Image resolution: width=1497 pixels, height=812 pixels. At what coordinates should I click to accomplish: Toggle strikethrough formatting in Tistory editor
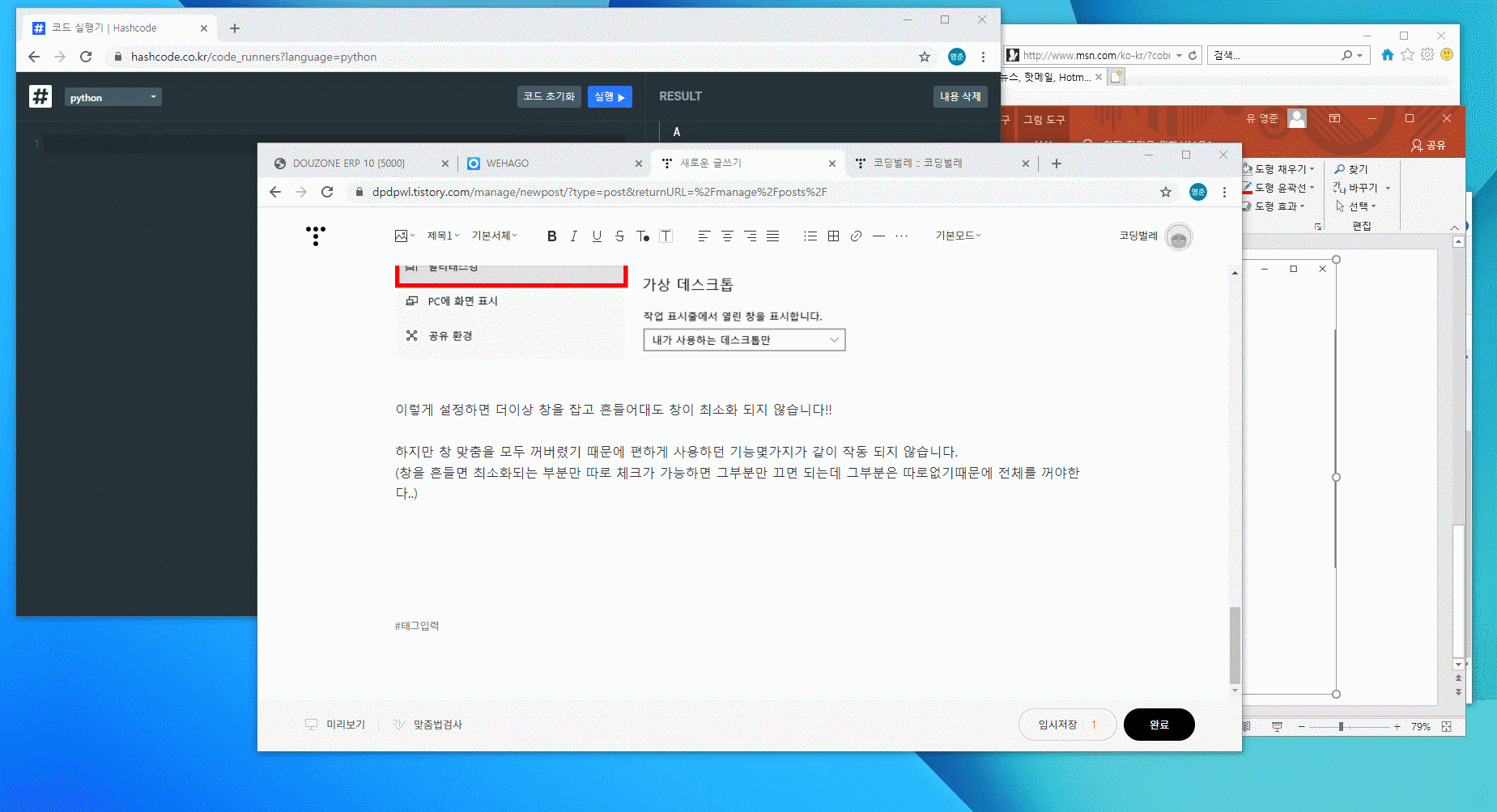point(619,236)
